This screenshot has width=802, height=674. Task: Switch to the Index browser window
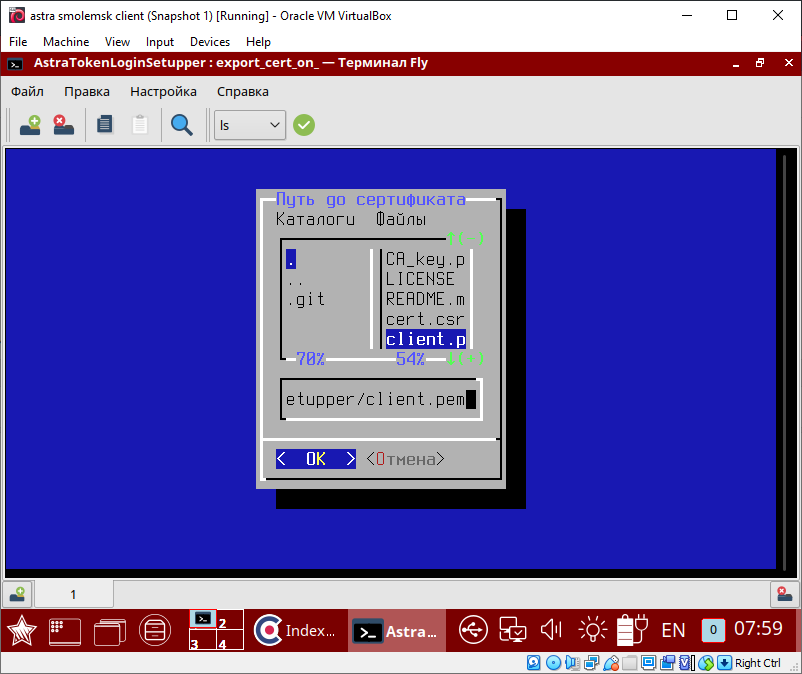click(295, 631)
